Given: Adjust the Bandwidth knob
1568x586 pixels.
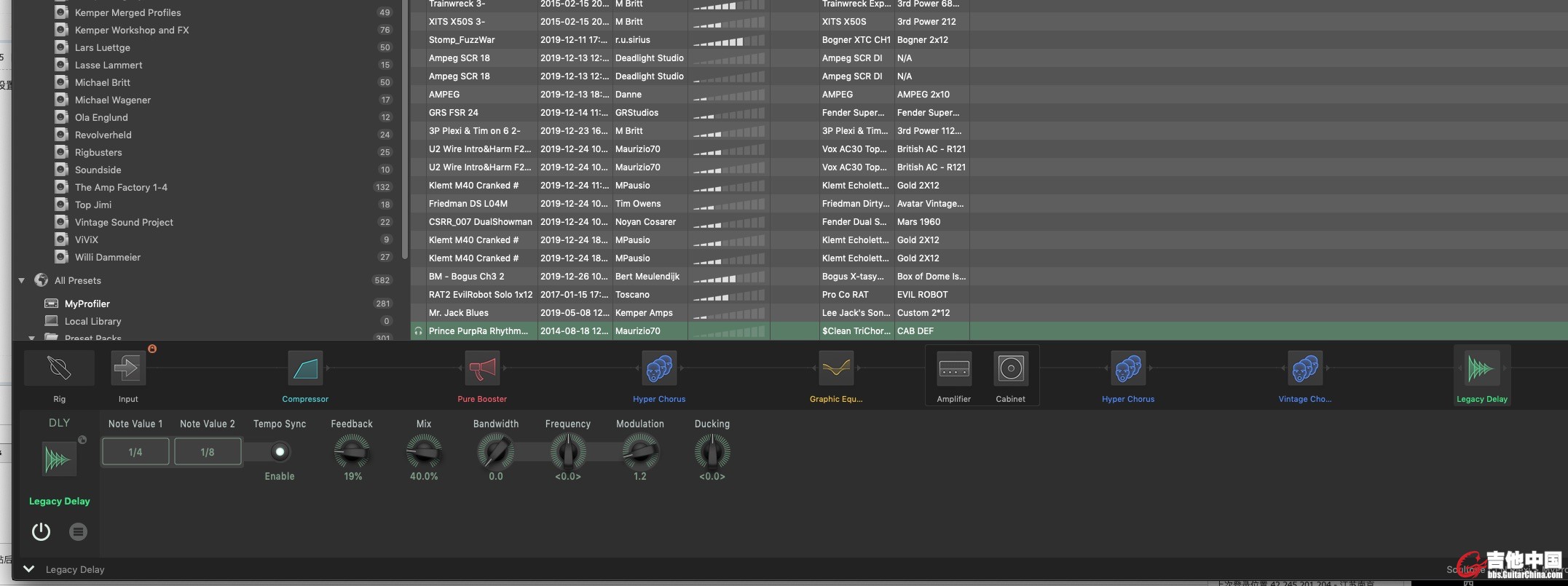Looking at the screenshot, I should (496, 452).
